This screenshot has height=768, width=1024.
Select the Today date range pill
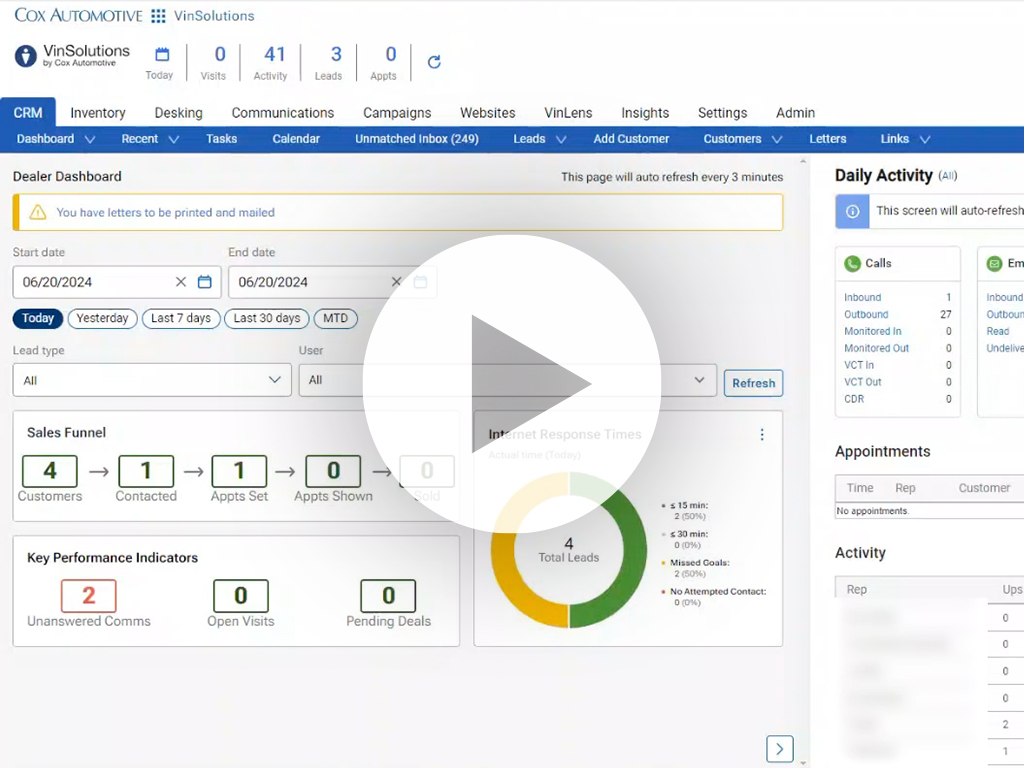pyautogui.click(x=38, y=318)
